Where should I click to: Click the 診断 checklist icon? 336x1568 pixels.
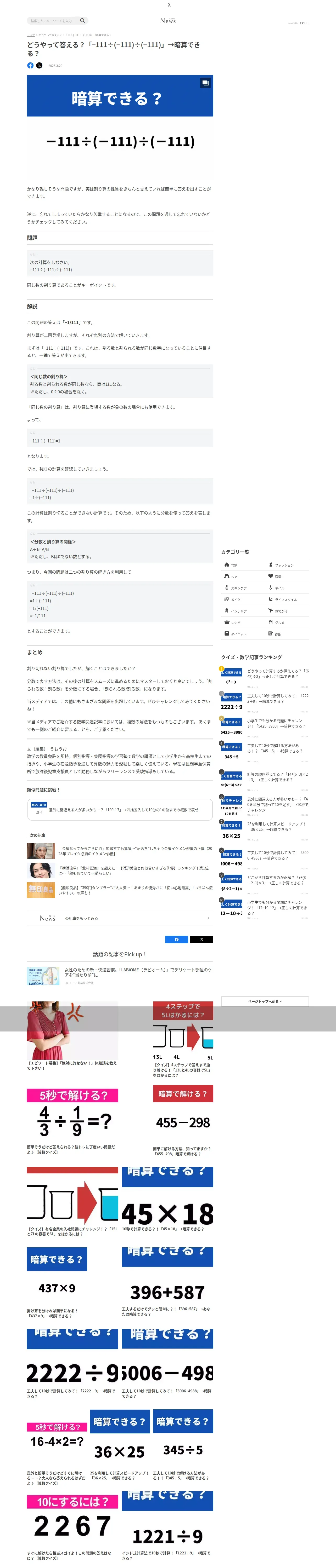[271, 634]
